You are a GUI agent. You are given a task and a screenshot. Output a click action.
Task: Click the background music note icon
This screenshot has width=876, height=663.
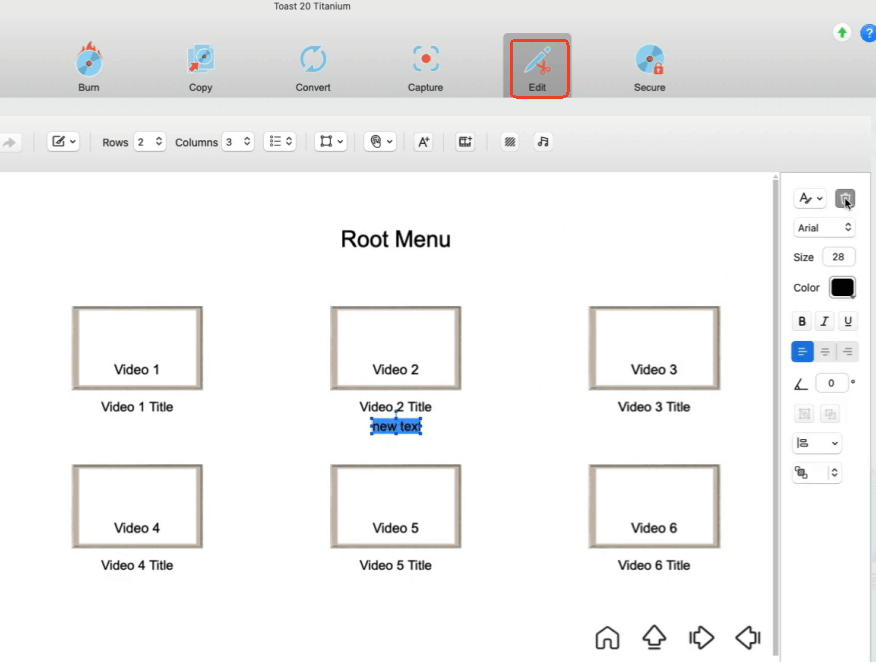542,142
